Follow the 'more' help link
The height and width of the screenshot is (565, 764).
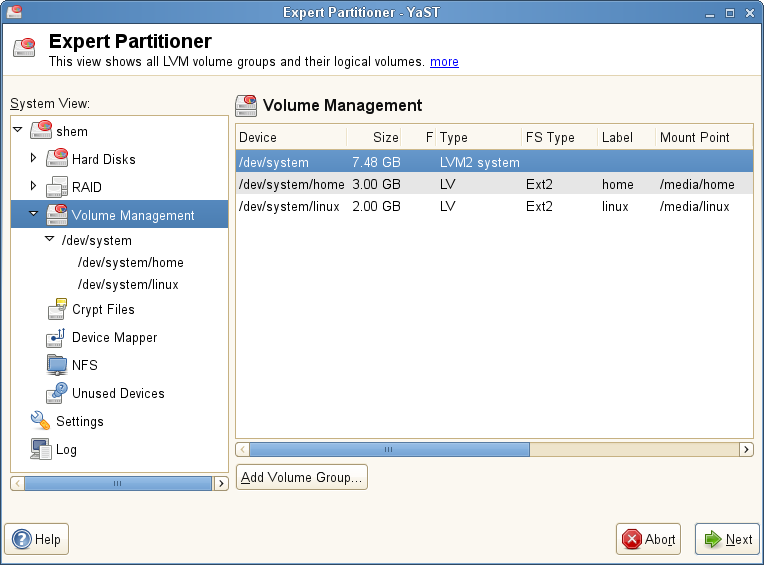pyautogui.click(x=444, y=61)
